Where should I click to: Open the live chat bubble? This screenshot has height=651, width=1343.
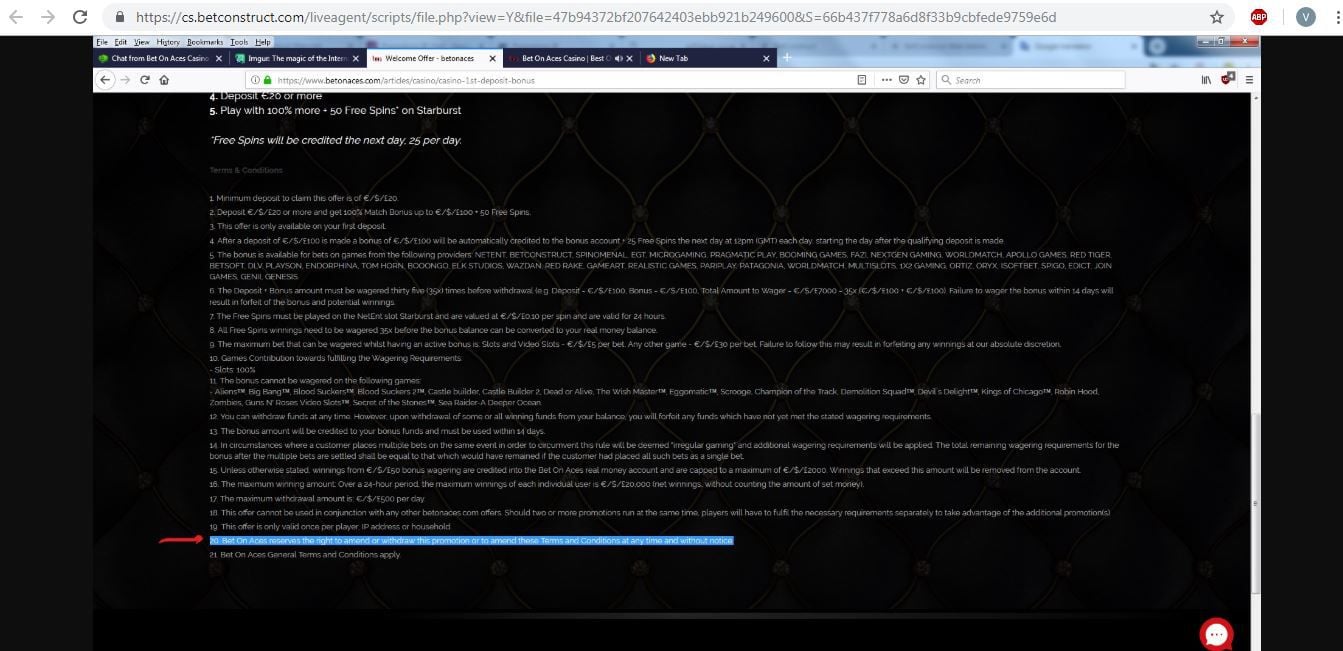pyautogui.click(x=1216, y=634)
